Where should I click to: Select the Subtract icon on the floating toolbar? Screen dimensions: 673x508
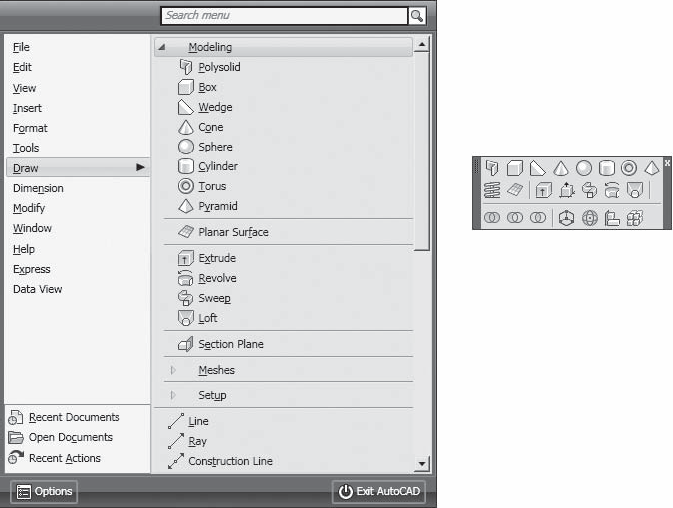(x=515, y=218)
